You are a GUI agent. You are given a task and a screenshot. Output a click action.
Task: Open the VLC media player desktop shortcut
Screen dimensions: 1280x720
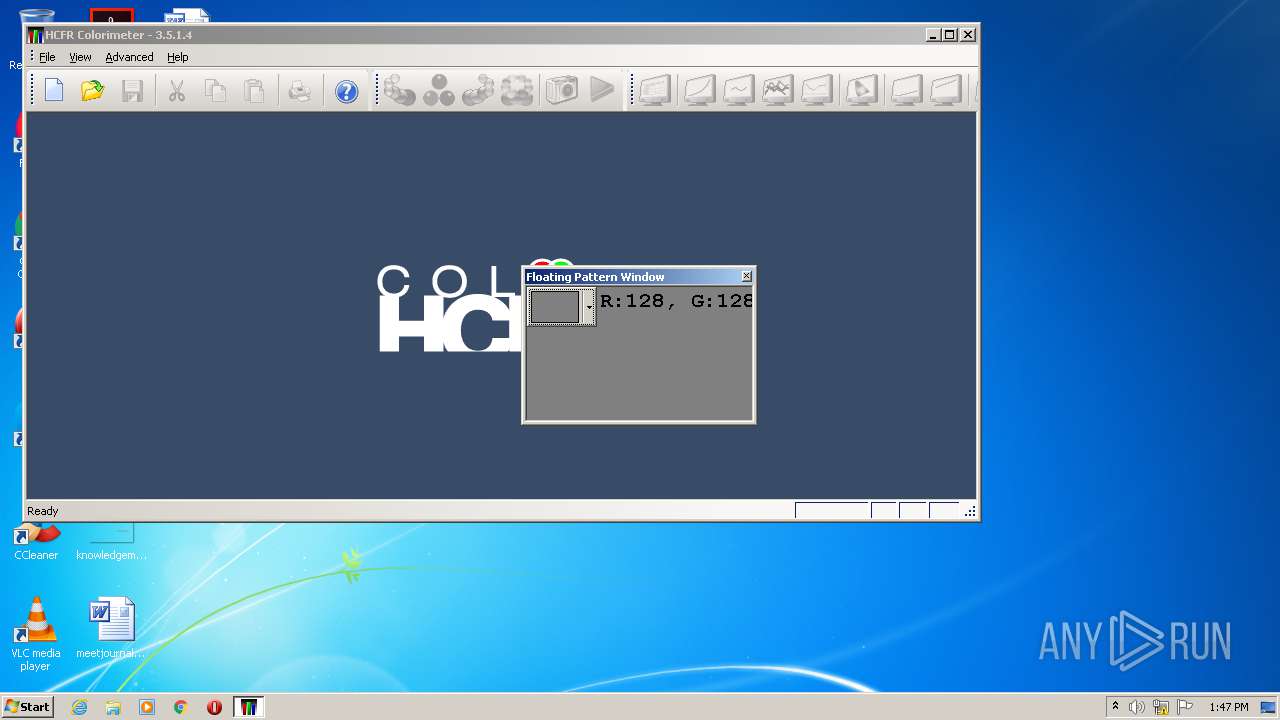35,634
